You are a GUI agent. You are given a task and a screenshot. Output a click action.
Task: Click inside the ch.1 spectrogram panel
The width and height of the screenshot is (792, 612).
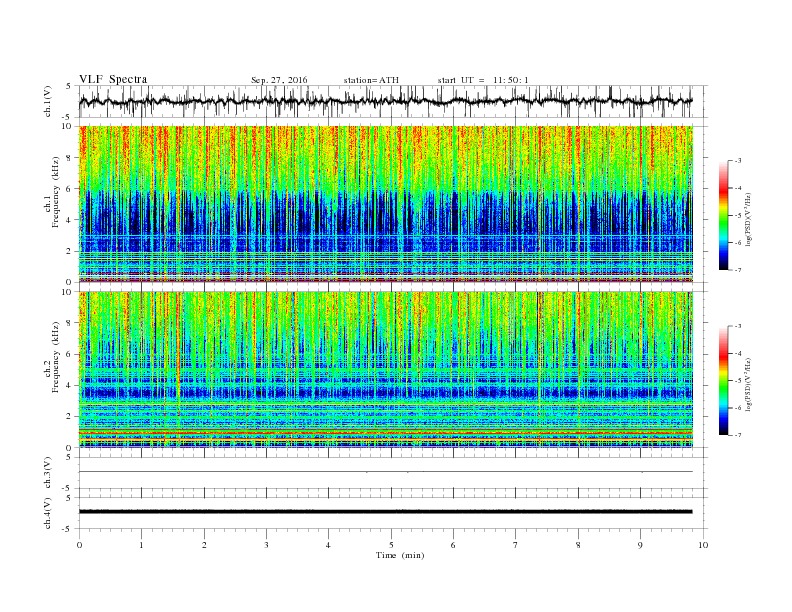[x=386, y=204]
